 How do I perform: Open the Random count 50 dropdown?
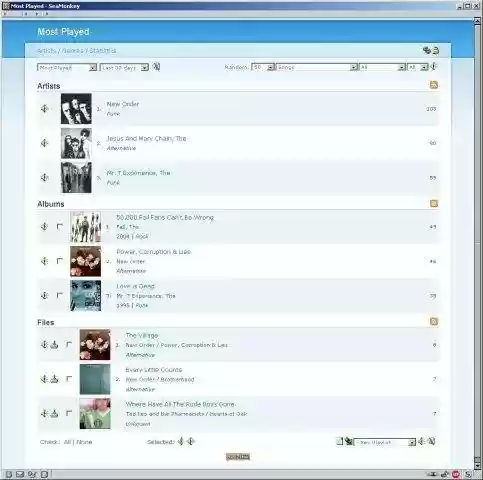point(263,67)
